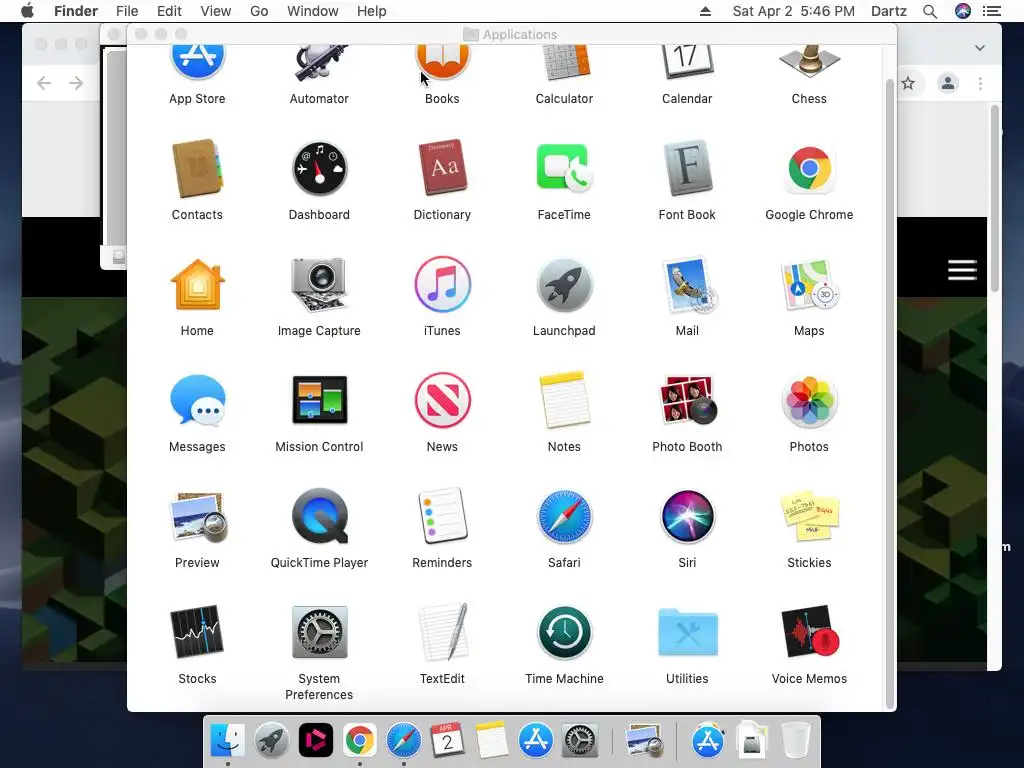Launch Time Machine
This screenshot has width=1024, height=768.
[564, 632]
